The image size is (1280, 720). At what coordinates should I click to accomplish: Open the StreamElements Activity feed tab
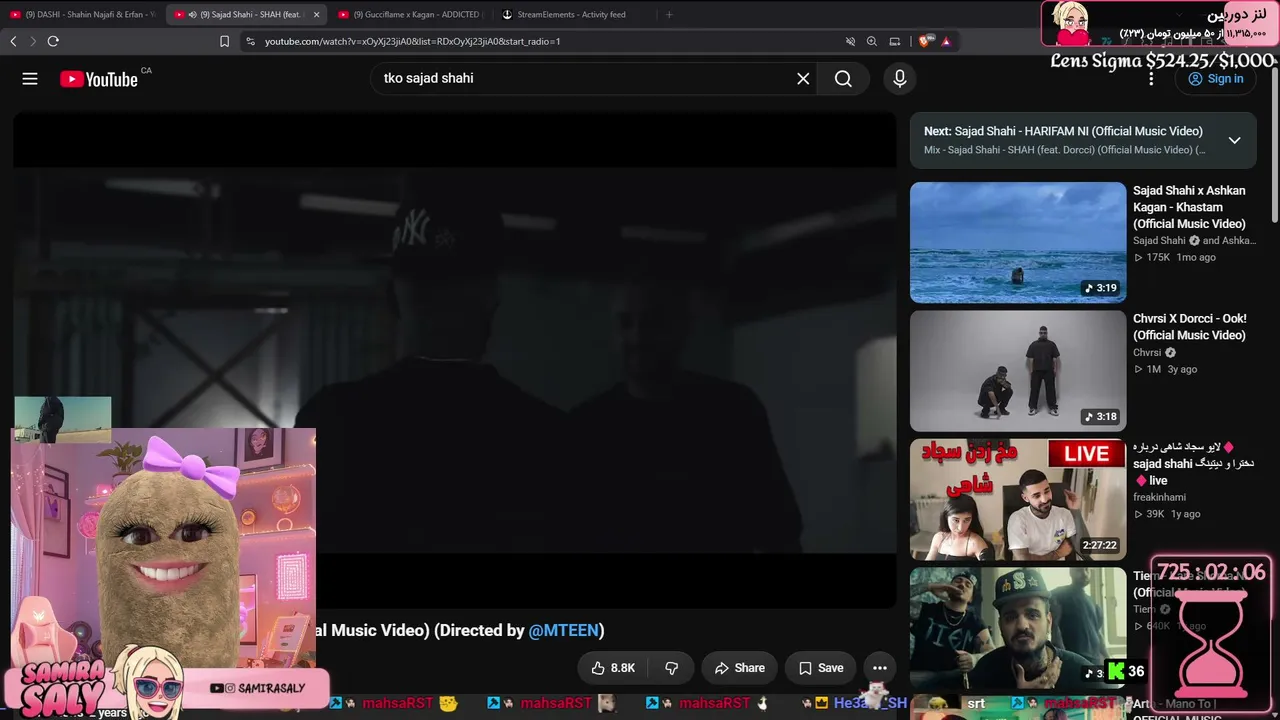click(x=572, y=14)
